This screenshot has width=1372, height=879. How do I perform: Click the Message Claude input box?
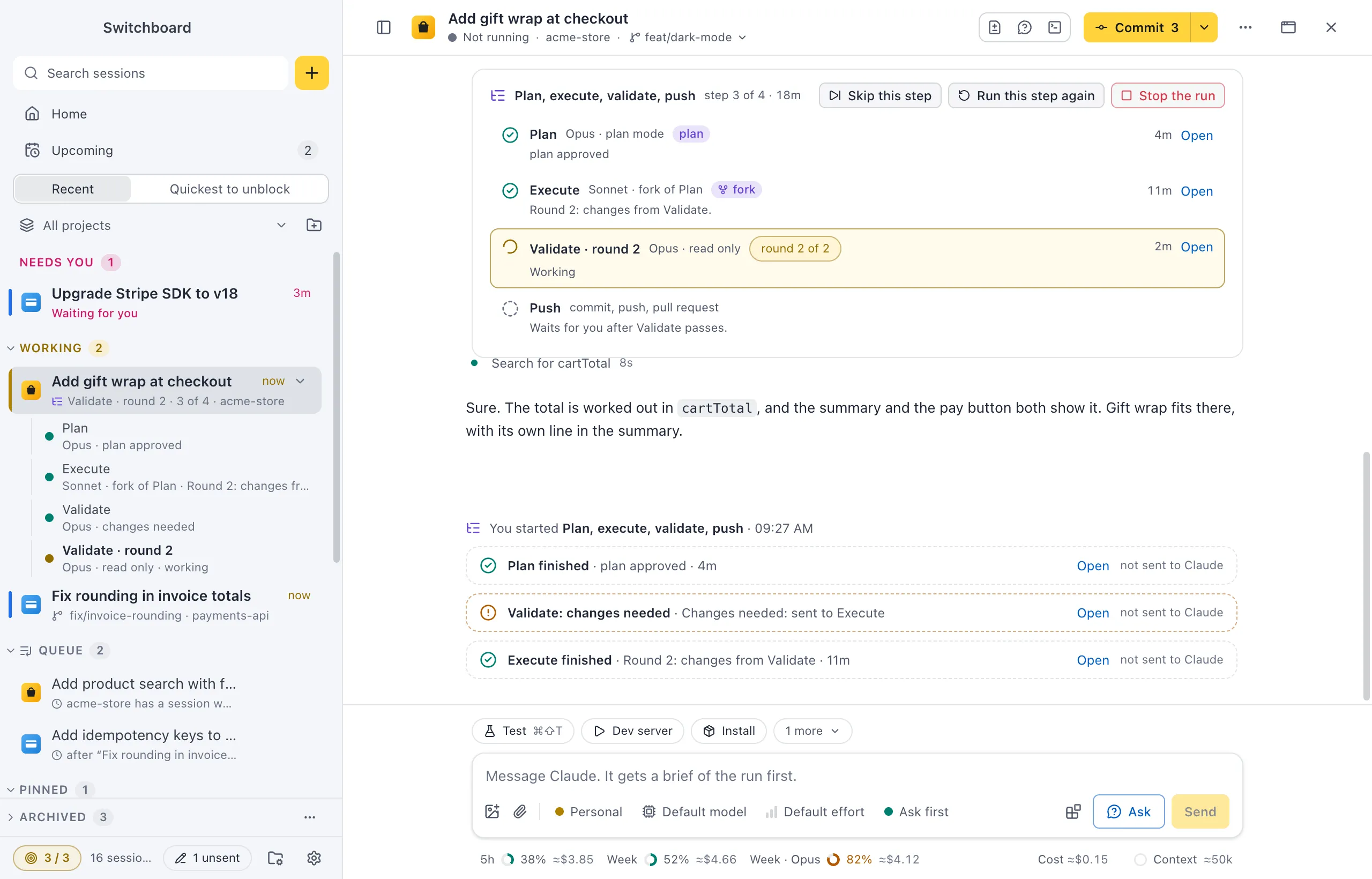point(856,775)
